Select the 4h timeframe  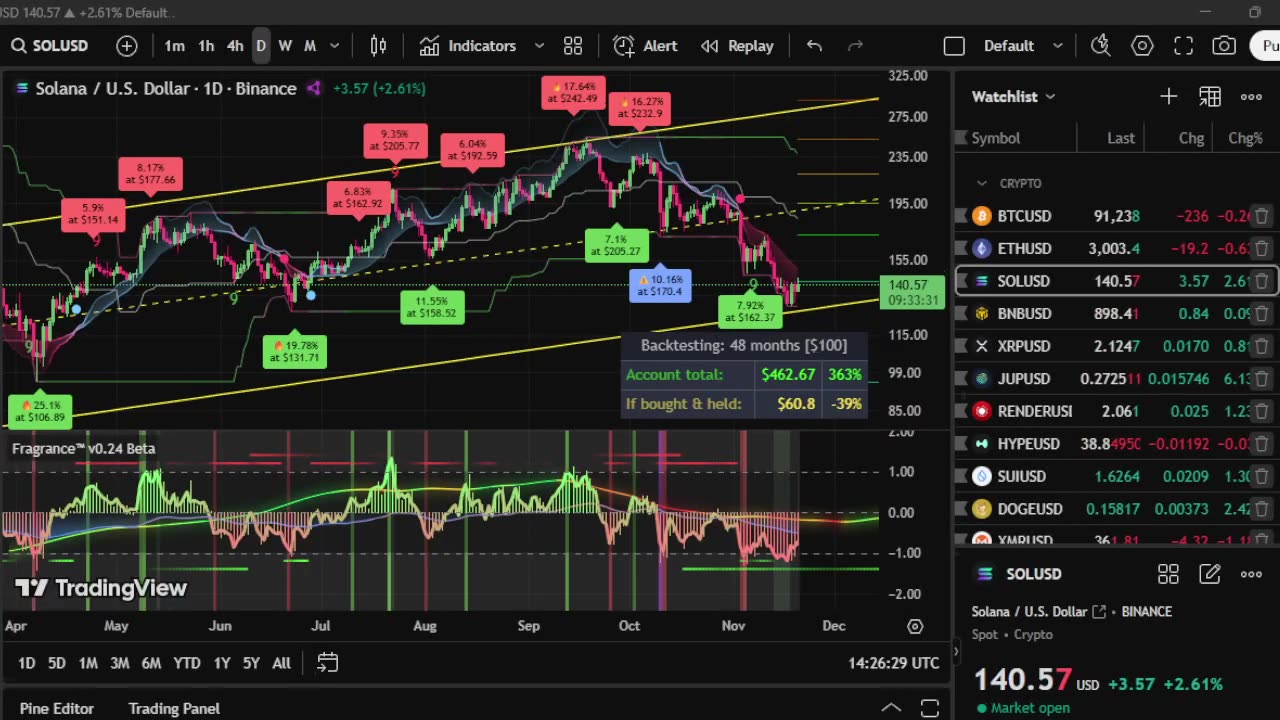(x=235, y=46)
